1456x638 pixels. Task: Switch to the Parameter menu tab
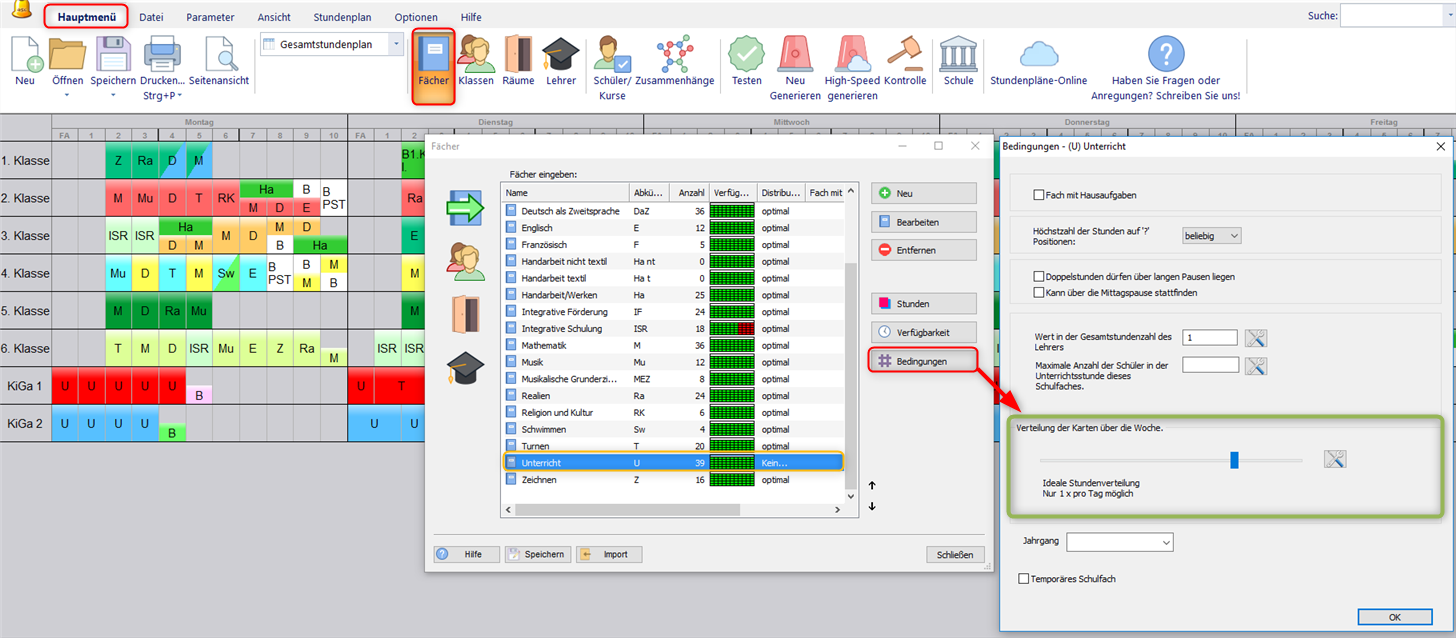point(210,17)
